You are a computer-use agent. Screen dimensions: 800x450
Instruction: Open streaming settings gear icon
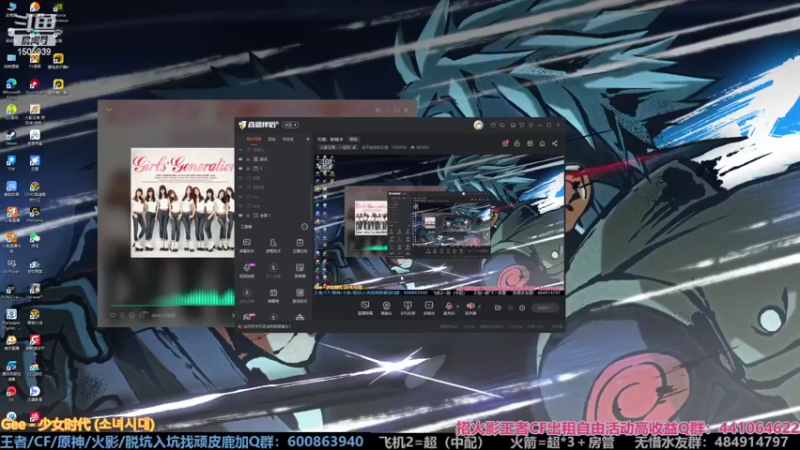(522, 308)
